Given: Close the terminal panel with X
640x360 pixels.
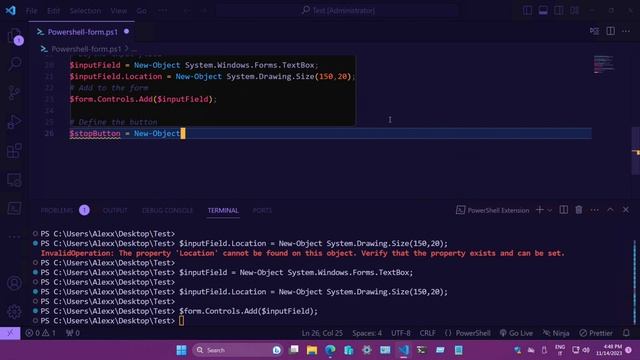Looking at the screenshot, I should [x=626, y=210].
